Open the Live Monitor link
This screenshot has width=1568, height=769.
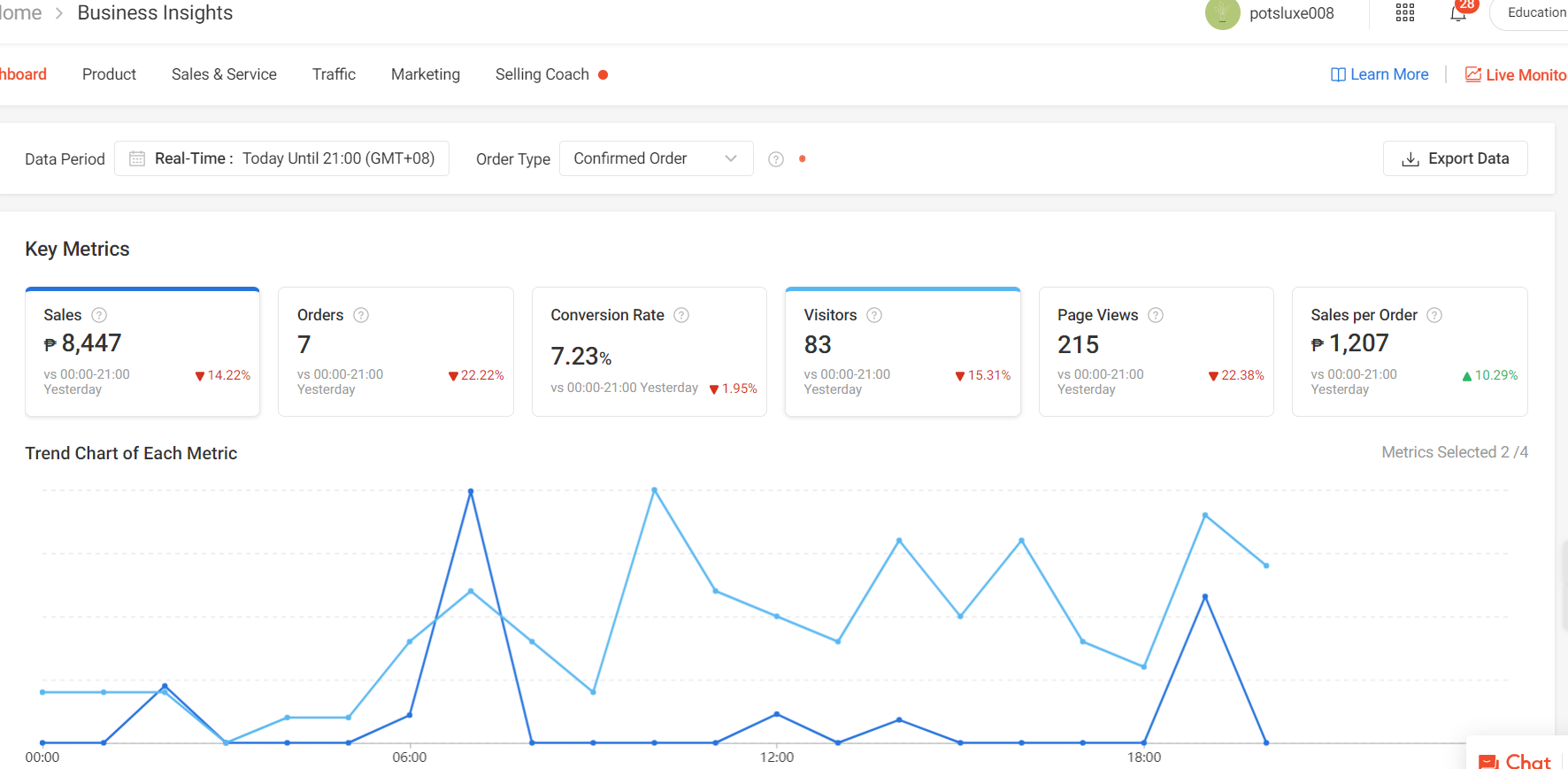click(x=1517, y=74)
